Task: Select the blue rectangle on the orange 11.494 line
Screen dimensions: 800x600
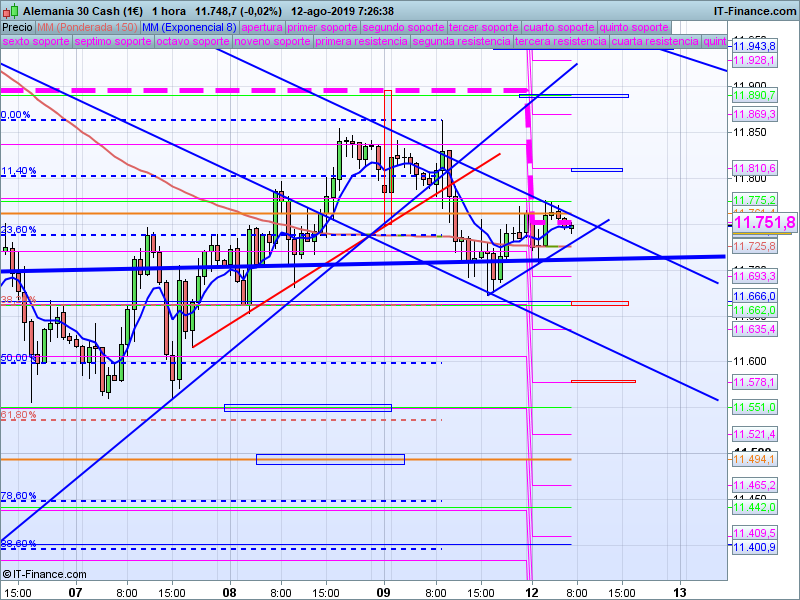Action: pos(331,459)
